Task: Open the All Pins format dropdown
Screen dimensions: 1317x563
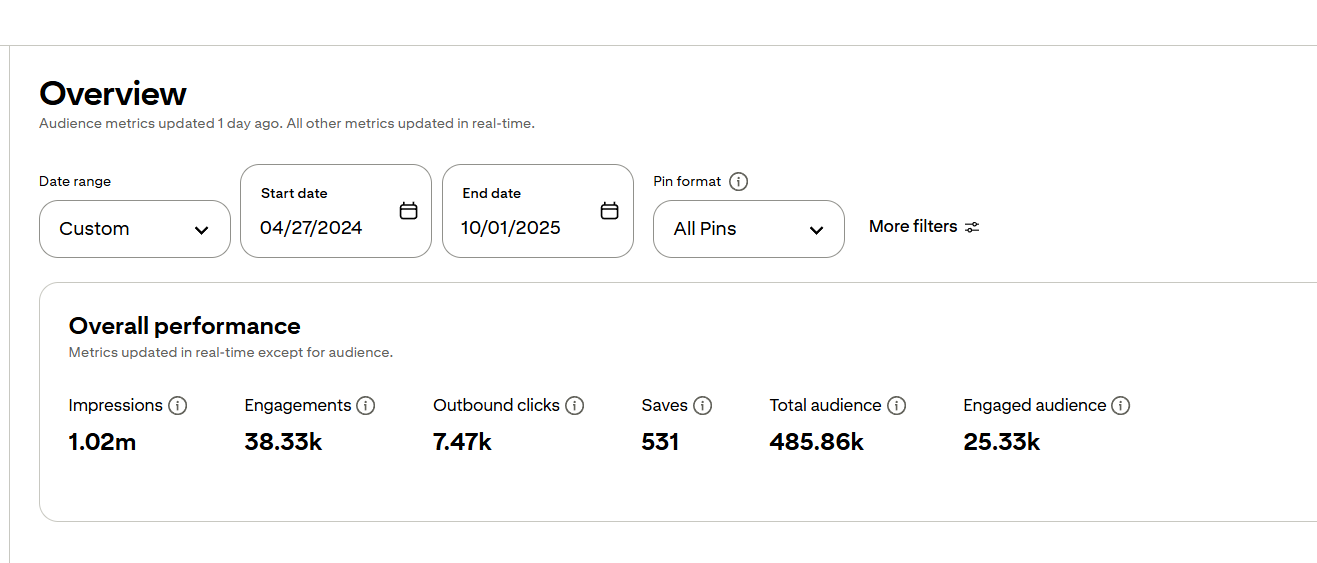Action: pyautogui.click(x=748, y=229)
